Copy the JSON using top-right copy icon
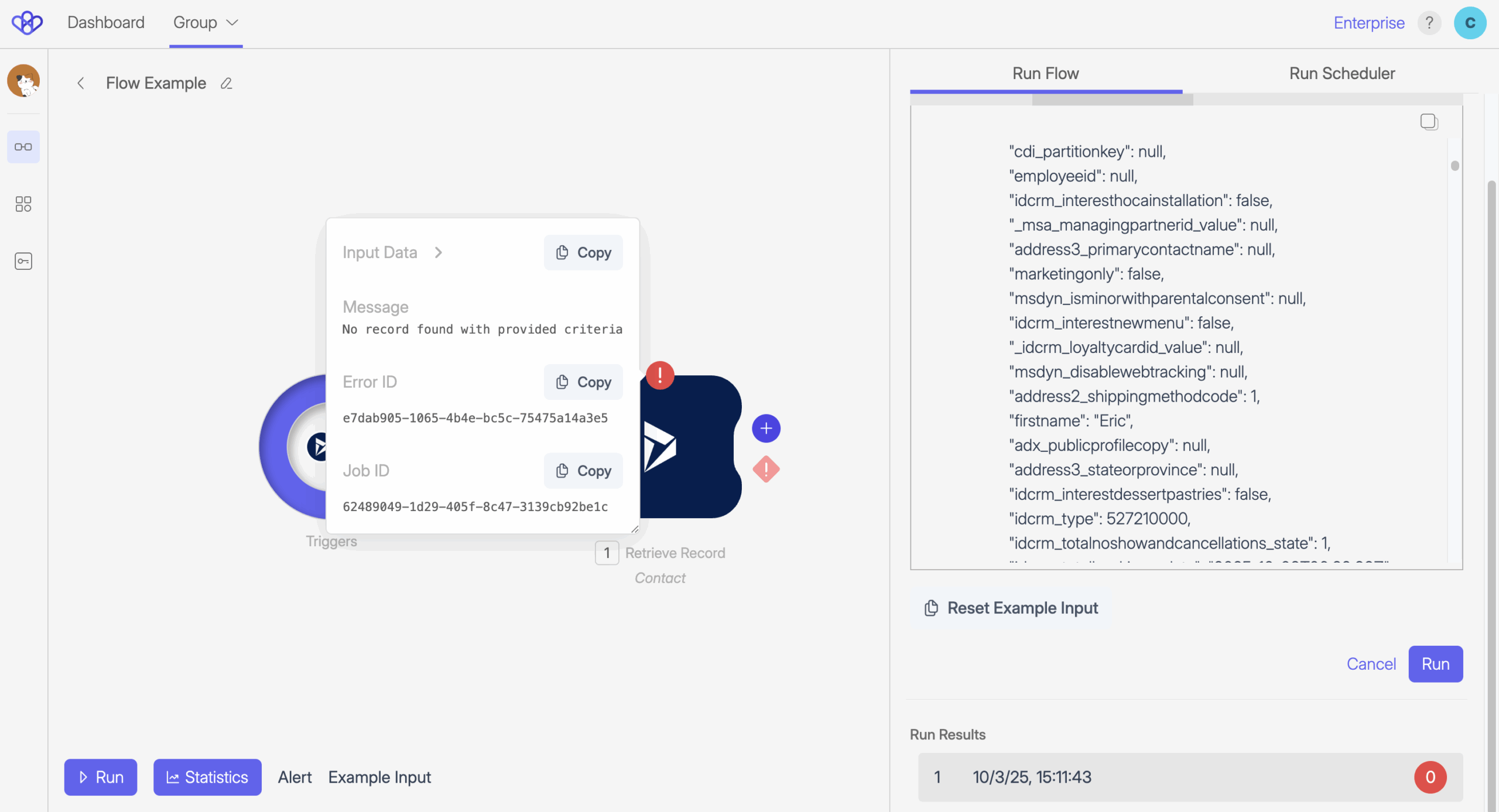The height and width of the screenshot is (812, 1499). point(1429,122)
